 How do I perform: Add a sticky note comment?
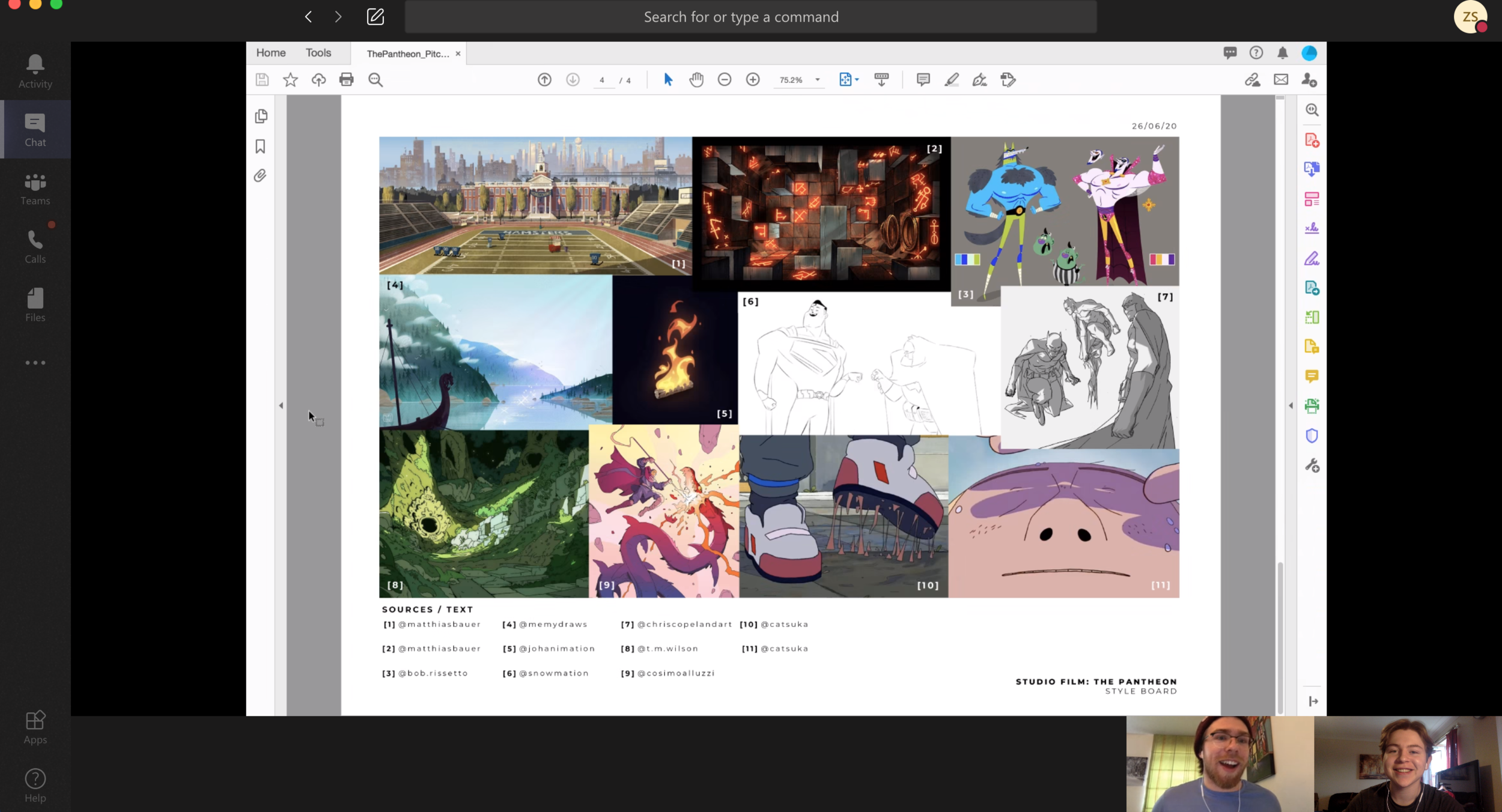pyautogui.click(x=923, y=79)
